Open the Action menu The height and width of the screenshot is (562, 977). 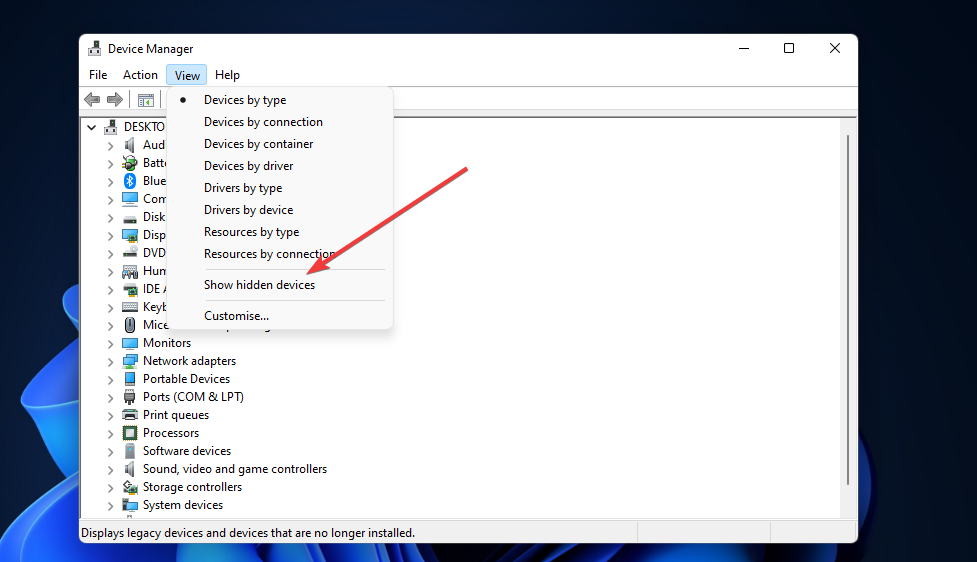tap(140, 75)
